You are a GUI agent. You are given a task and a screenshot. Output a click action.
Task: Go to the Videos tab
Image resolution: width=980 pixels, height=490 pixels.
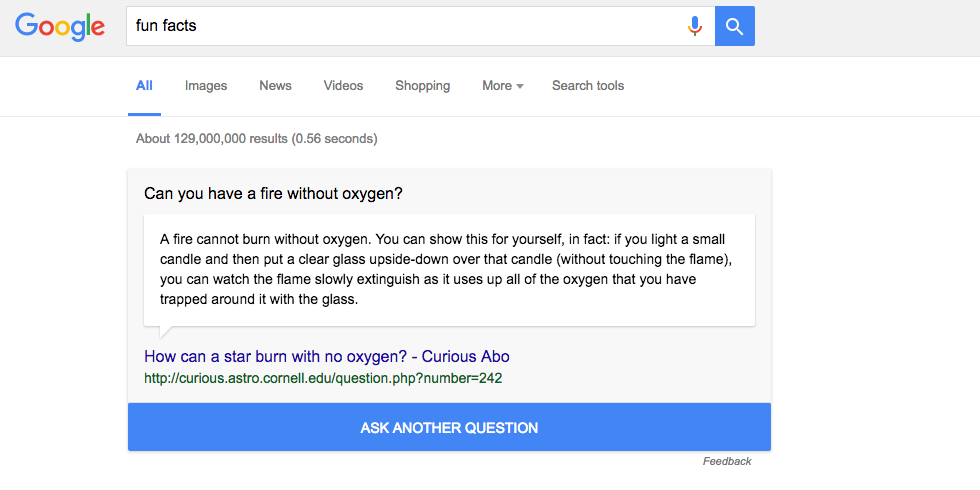(343, 86)
